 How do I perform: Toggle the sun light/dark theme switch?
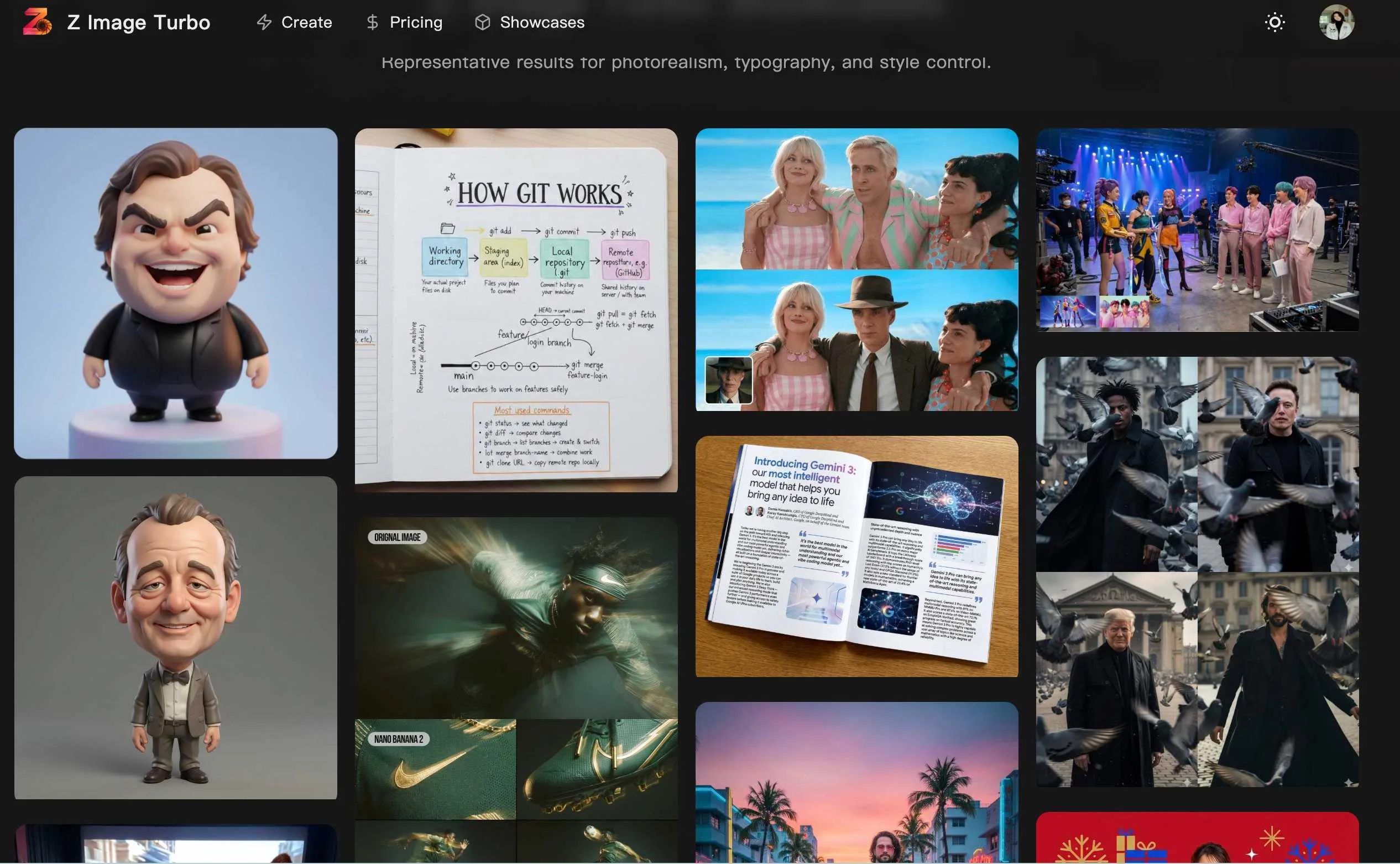coord(1274,22)
